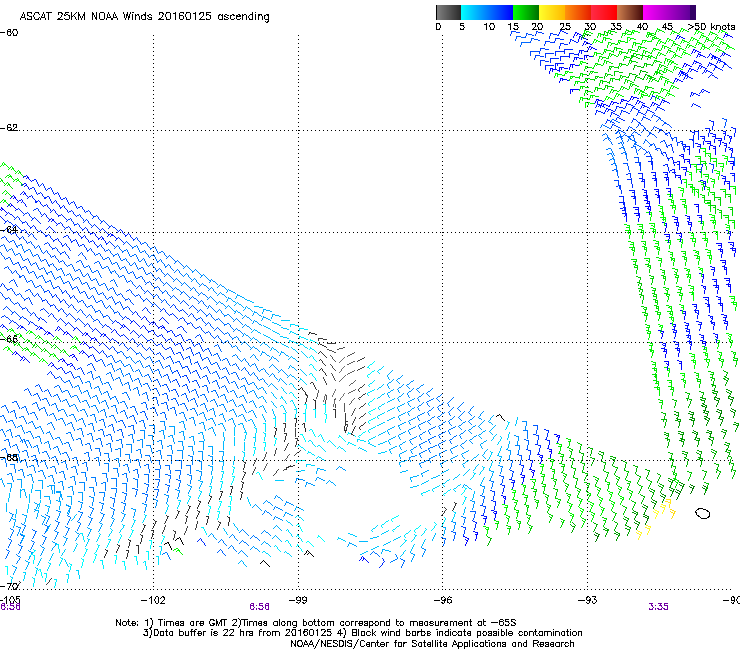
Task: Click the '-62' latitude axis label
Action: tap(9, 128)
